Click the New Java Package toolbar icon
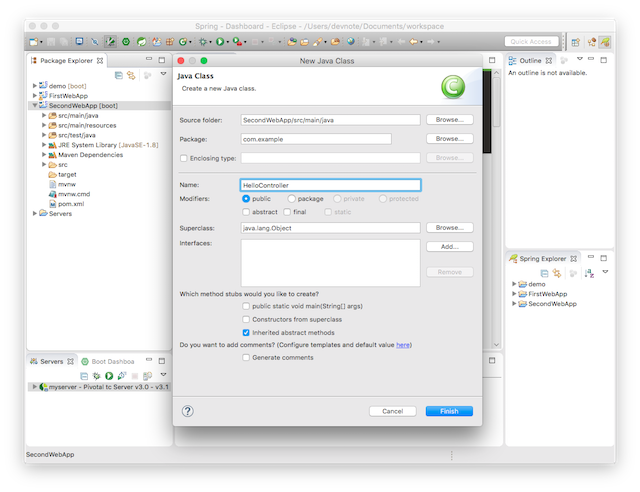Image resolution: width=640 pixels, height=492 pixels. [x=169, y=42]
